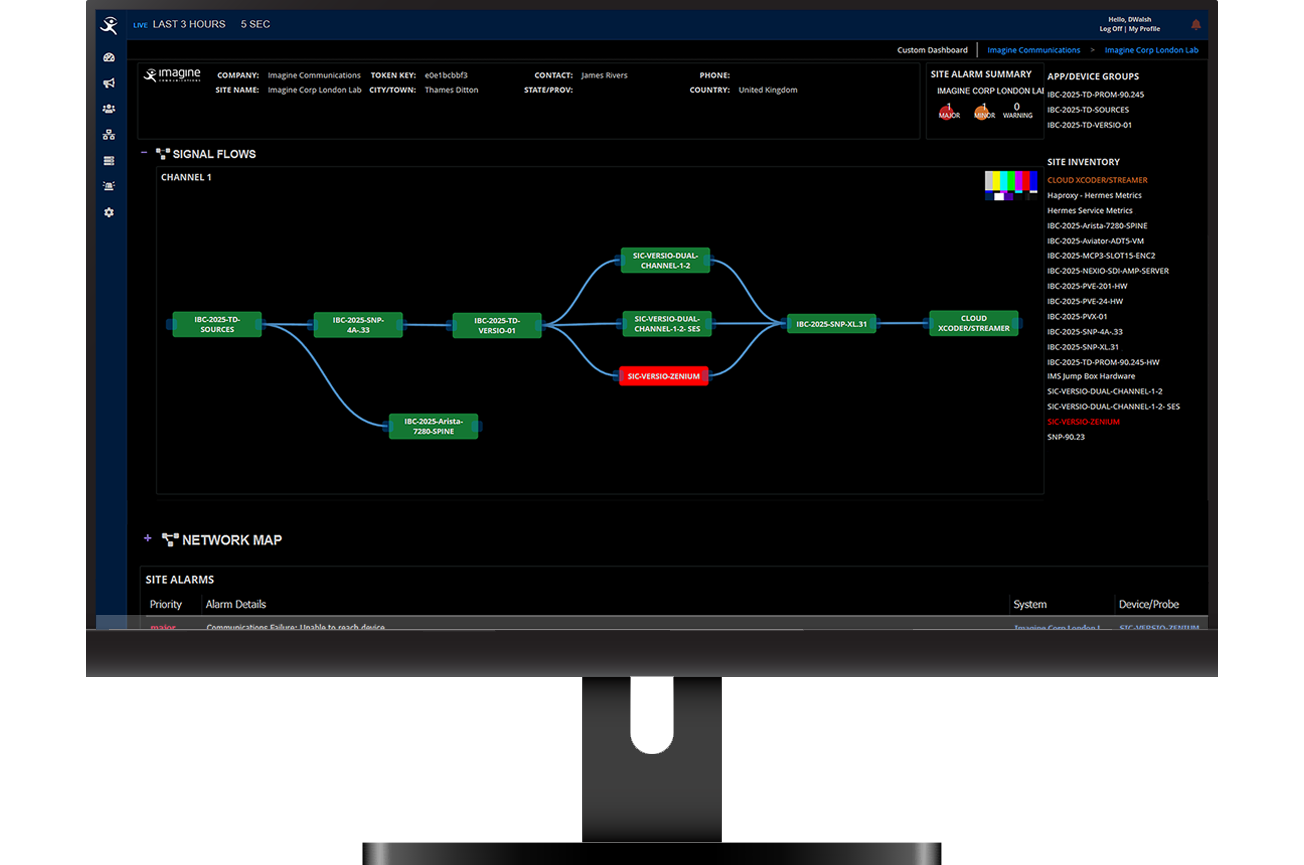Expand the Network Map section
This screenshot has width=1304, height=865.
[147, 538]
